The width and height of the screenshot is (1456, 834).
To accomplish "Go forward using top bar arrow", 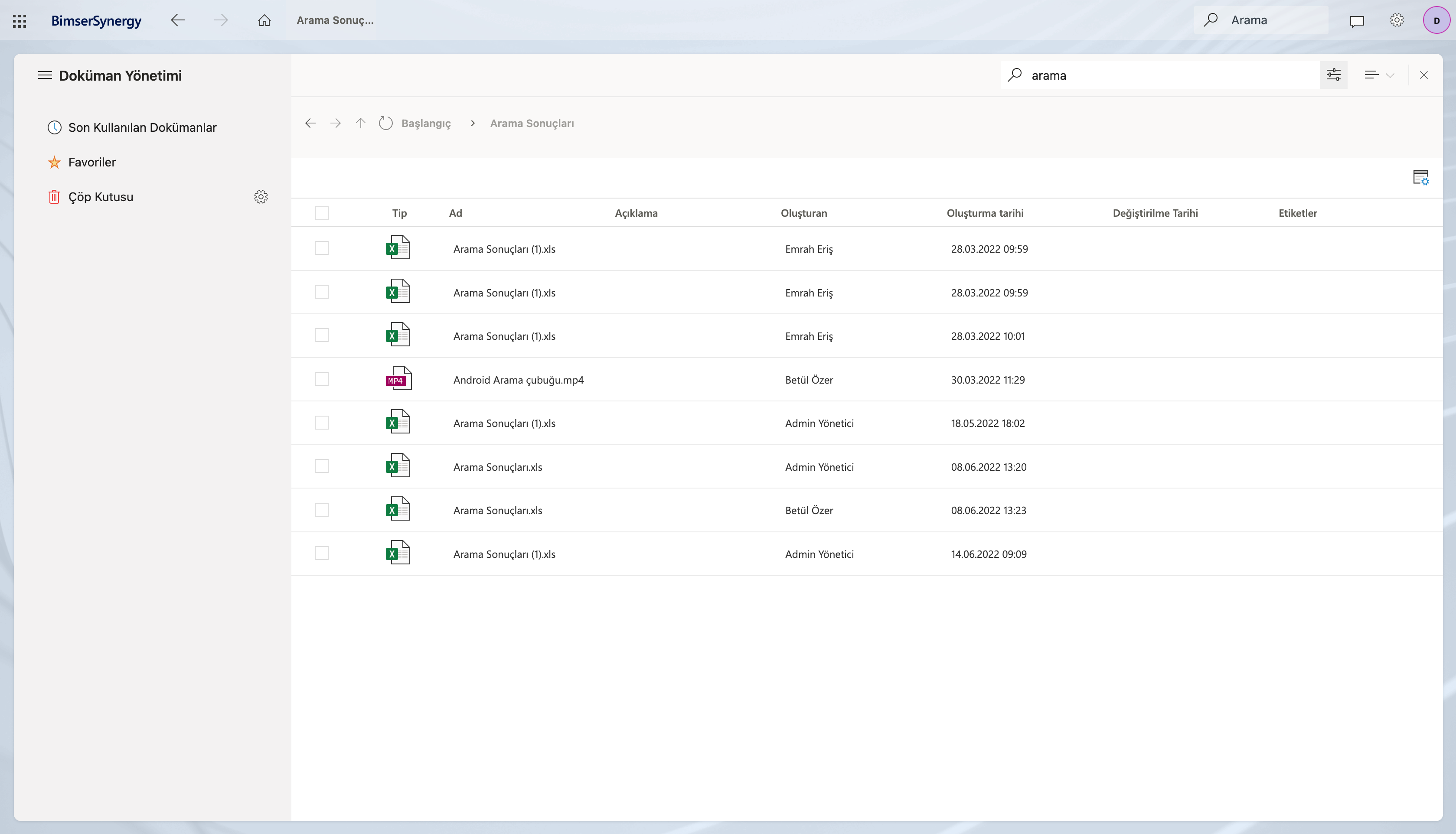I will point(221,21).
